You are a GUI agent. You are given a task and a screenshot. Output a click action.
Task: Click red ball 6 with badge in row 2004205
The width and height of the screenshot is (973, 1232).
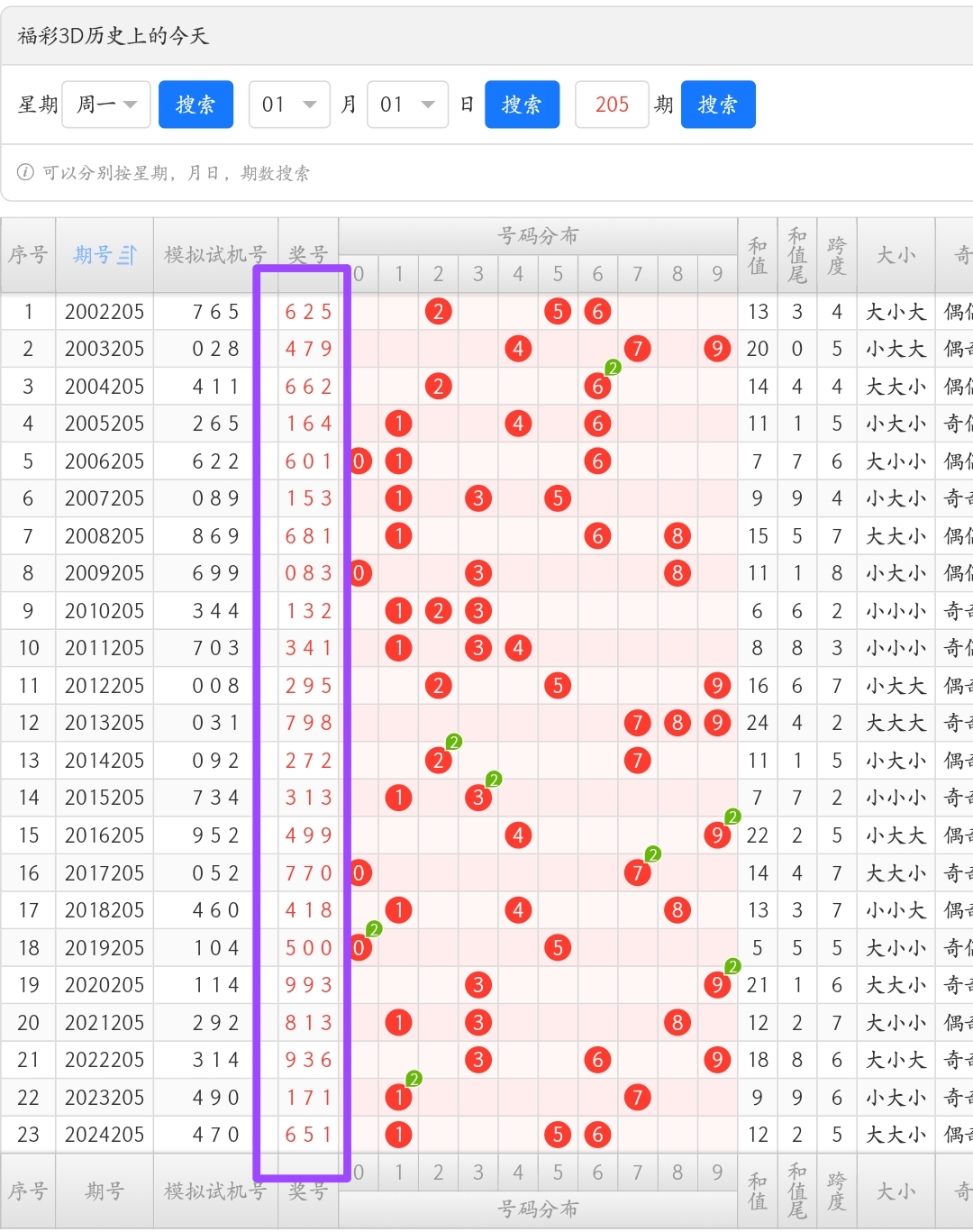(x=597, y=387)
